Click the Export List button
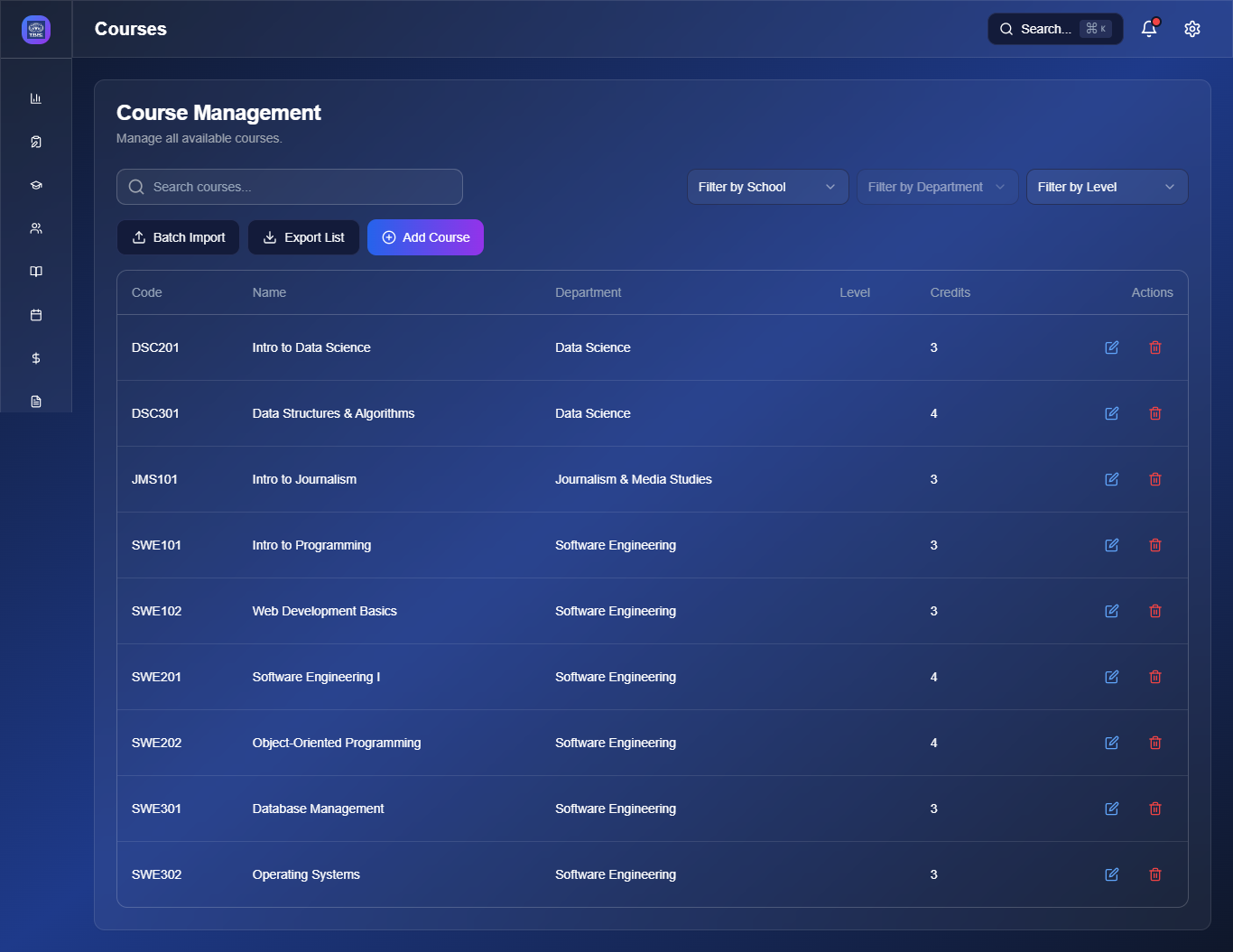 303,237
